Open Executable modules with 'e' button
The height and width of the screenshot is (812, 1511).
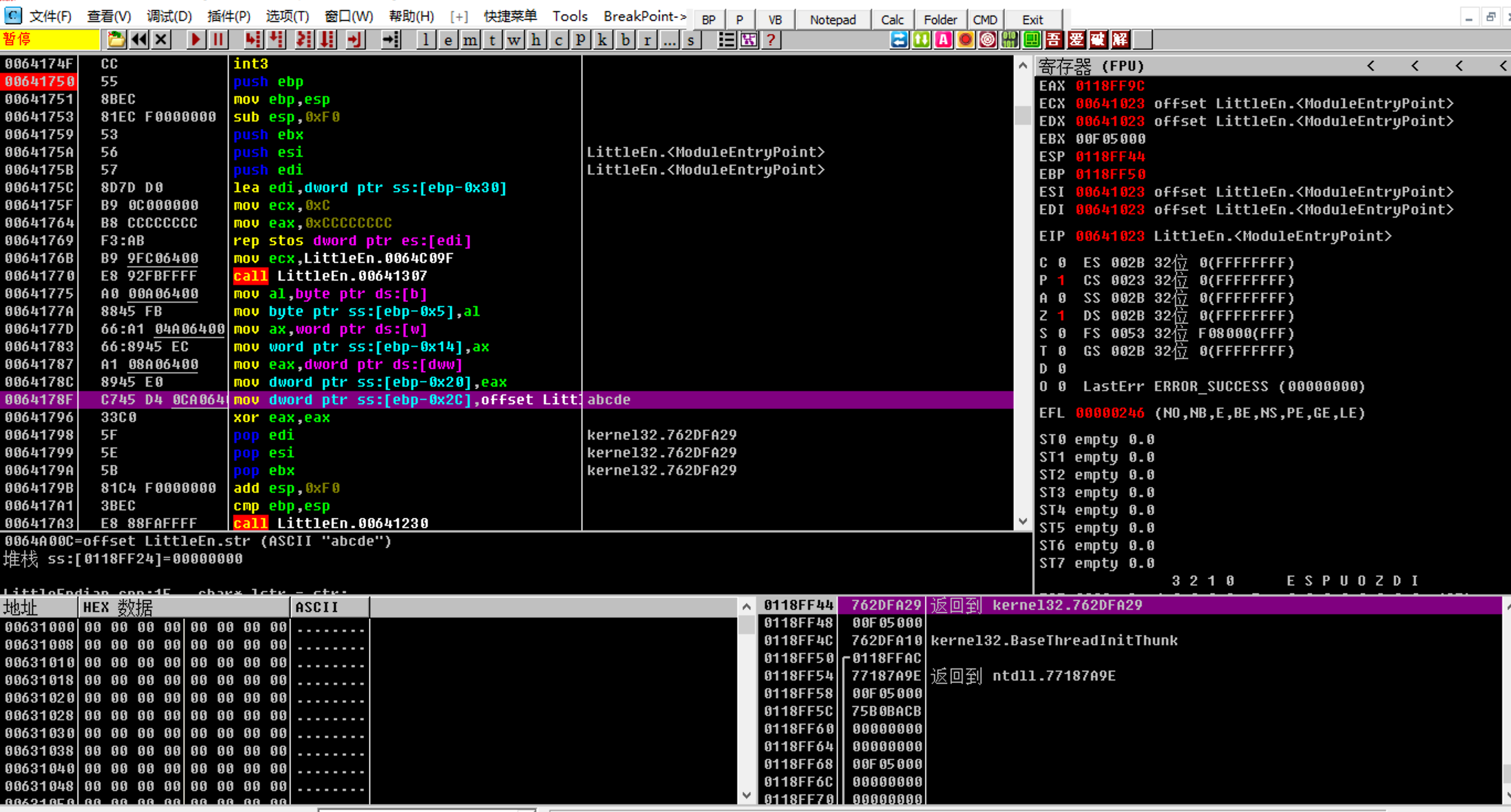point(448,40)
